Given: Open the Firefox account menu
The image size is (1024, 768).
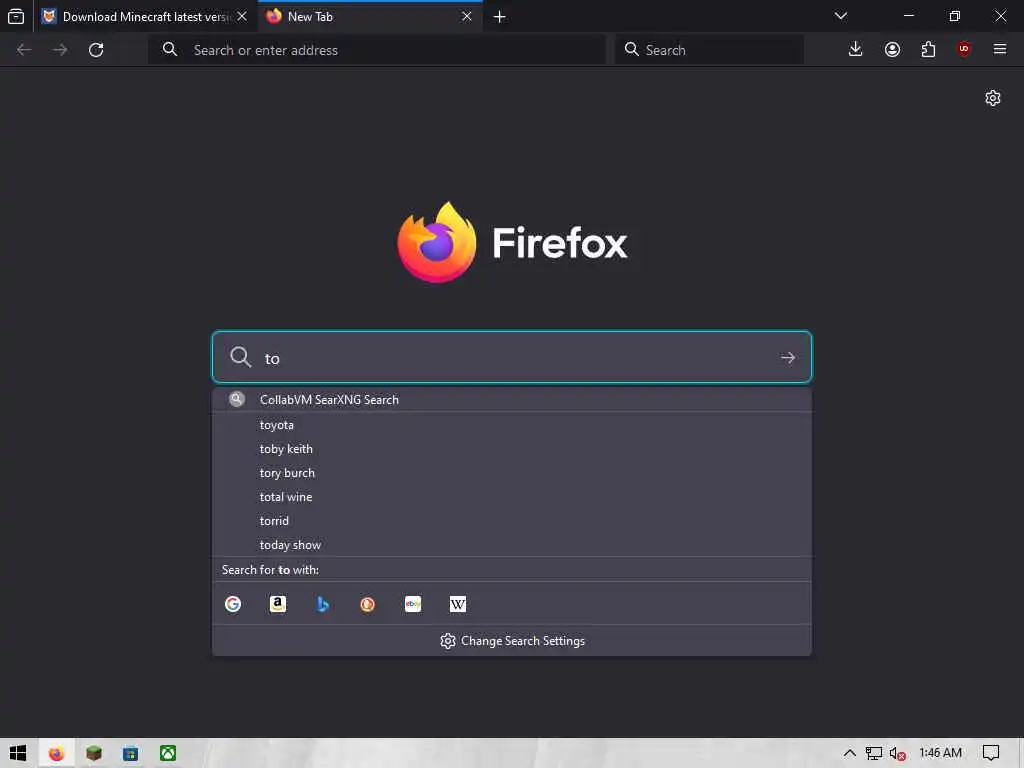Looking at the screenshot, I should [892, 50].
